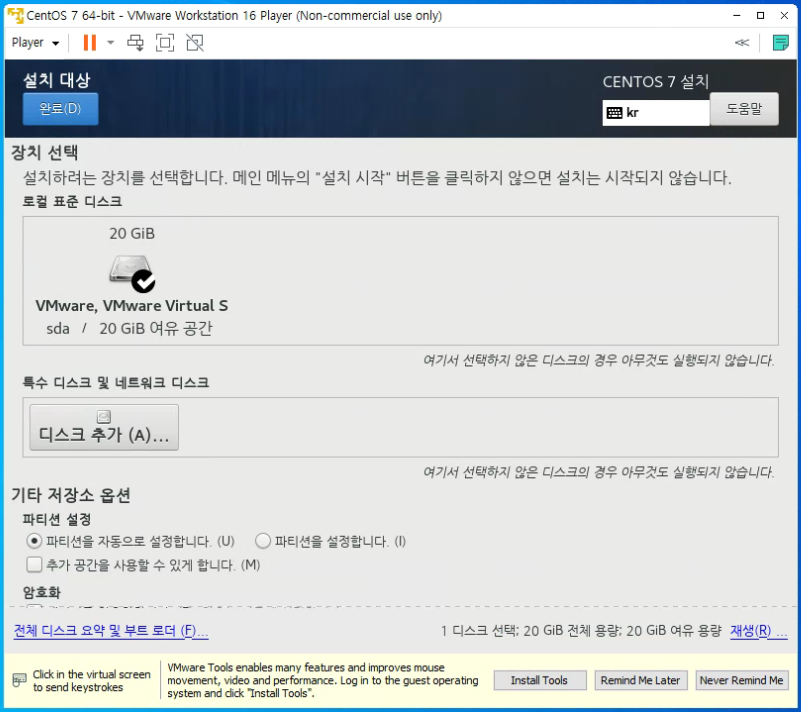Click the 암호화 section heading
This screenshot has height=712, width=801.
click(41, 592)
